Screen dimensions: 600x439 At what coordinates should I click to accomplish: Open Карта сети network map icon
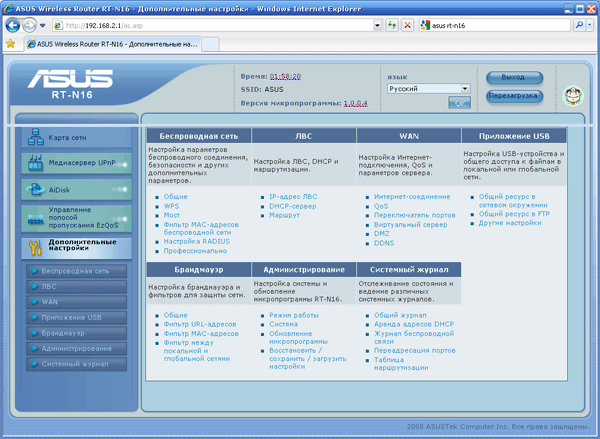click(33, 137)
